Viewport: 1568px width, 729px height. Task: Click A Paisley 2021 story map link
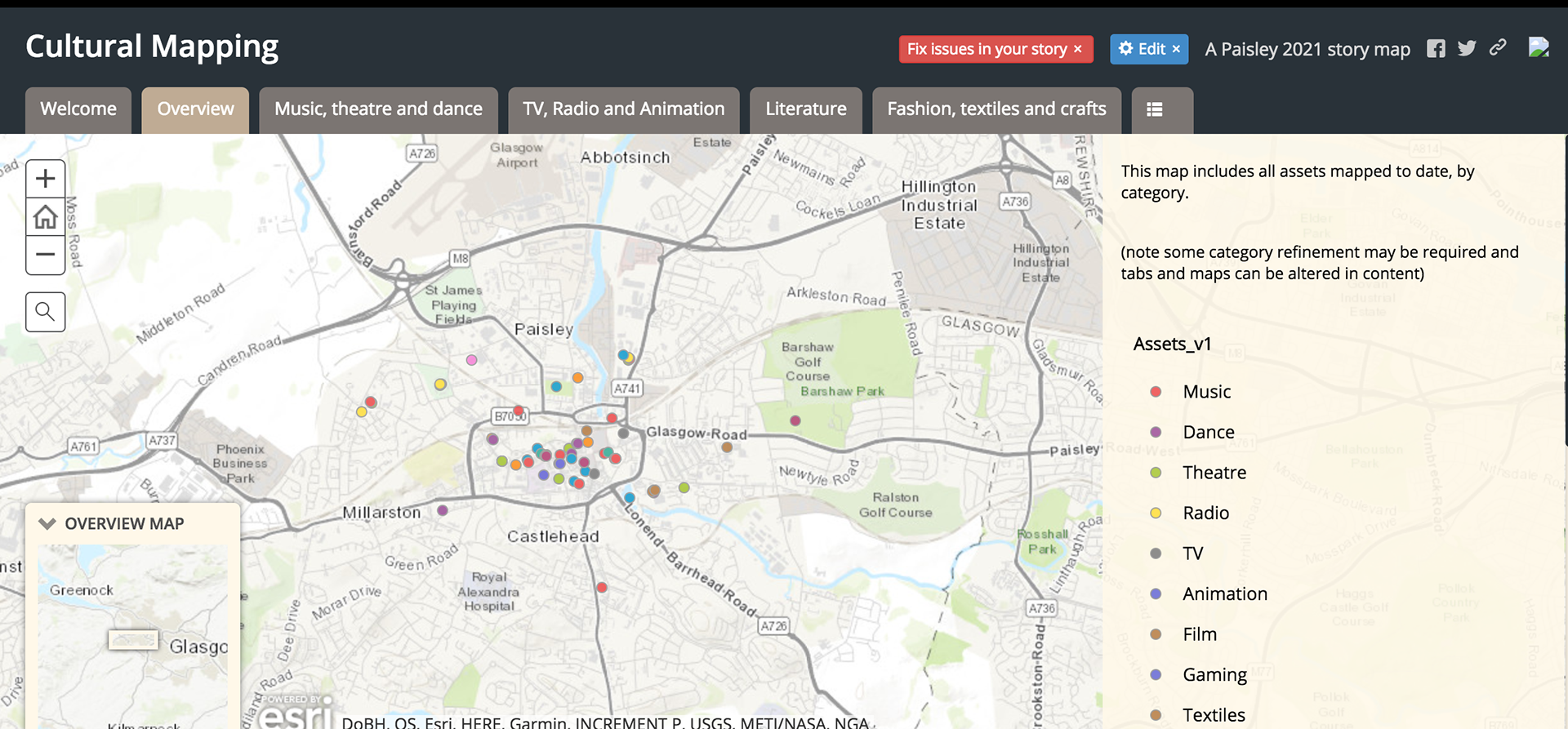[x=1307, y=49]
